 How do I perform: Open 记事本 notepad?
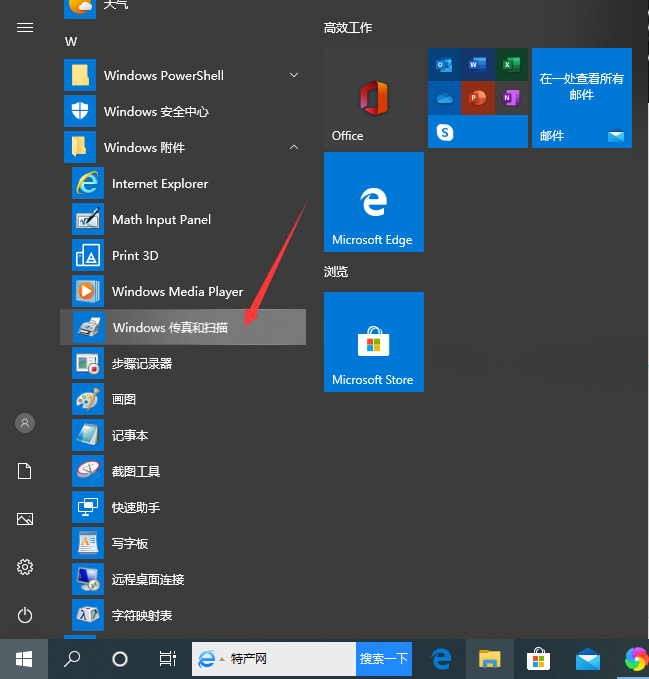[x=183, y=435]
